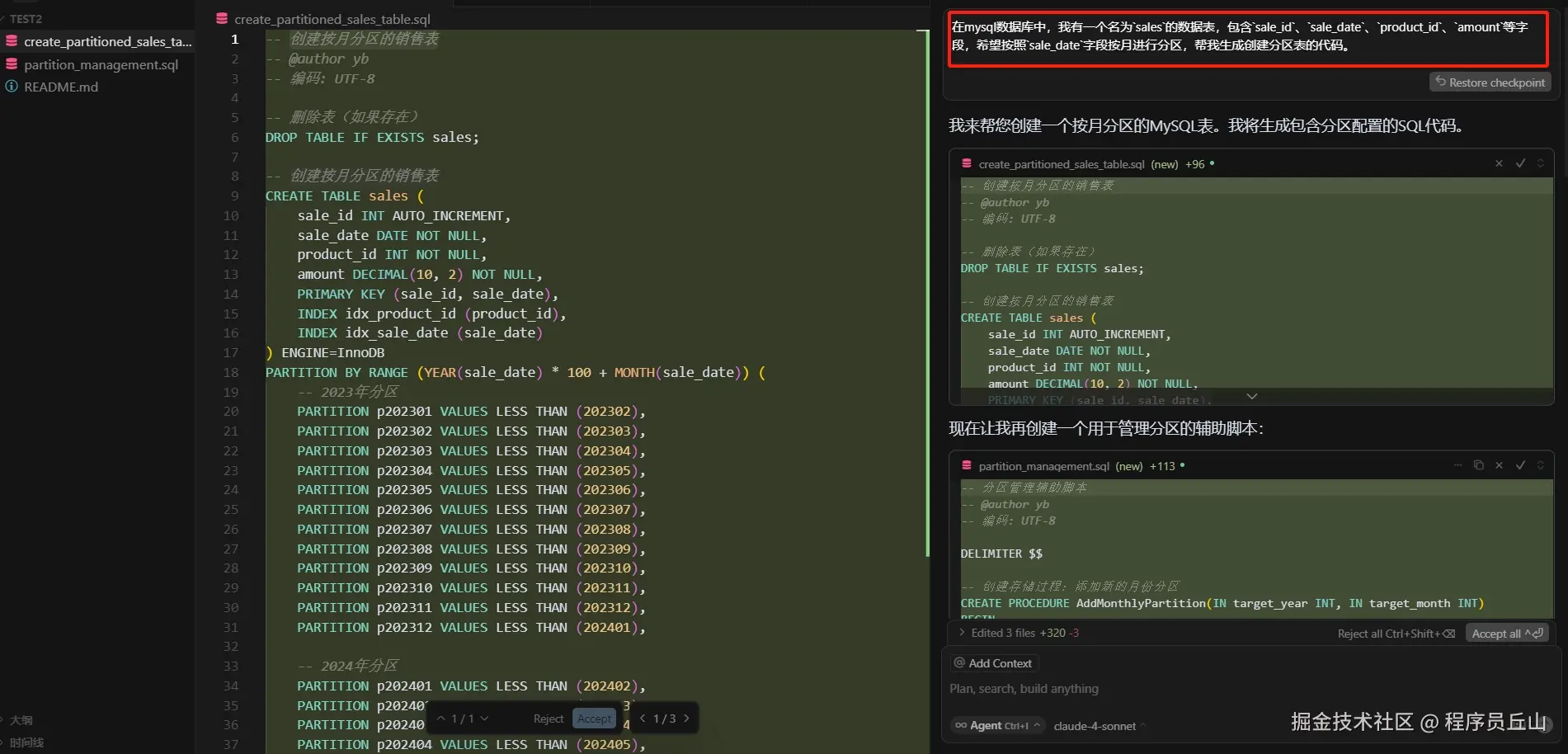1568x754 pixels.
Task: Open partition_management.sql in the file explorer
Action: pos(101,64)
